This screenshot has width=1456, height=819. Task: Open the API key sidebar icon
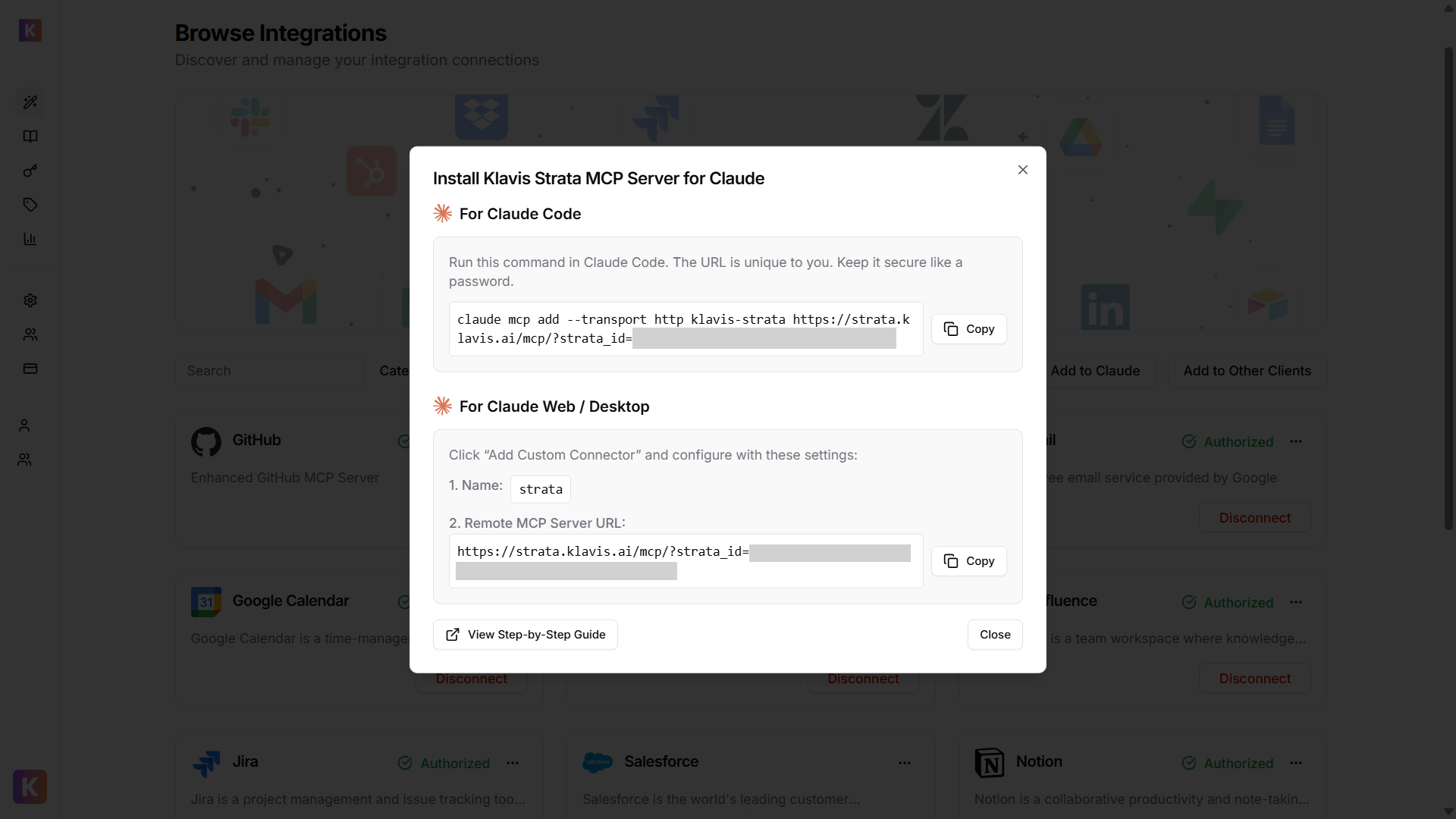[30, 171]
